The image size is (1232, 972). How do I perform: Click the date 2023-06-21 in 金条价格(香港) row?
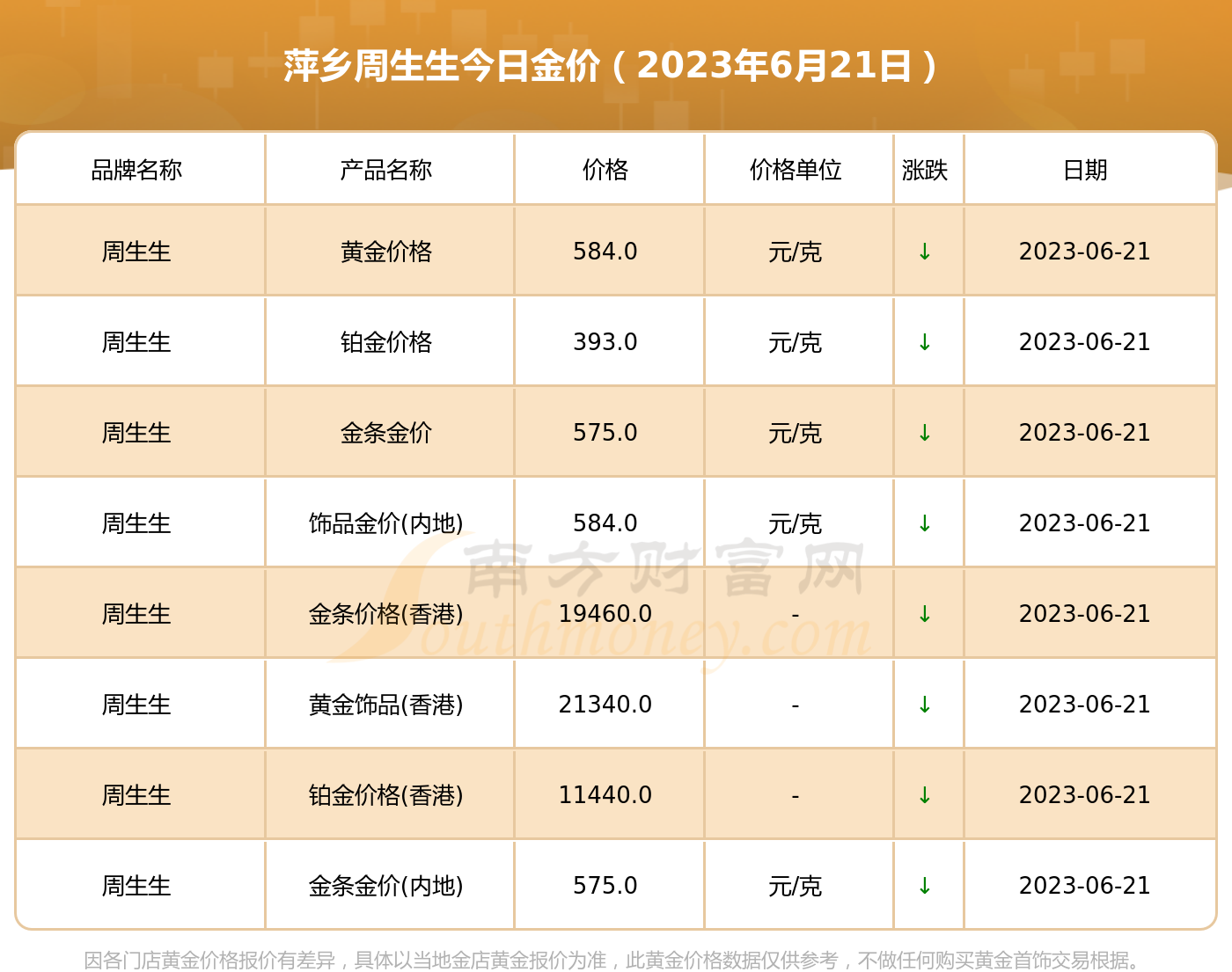click(x=1085, y=614)
